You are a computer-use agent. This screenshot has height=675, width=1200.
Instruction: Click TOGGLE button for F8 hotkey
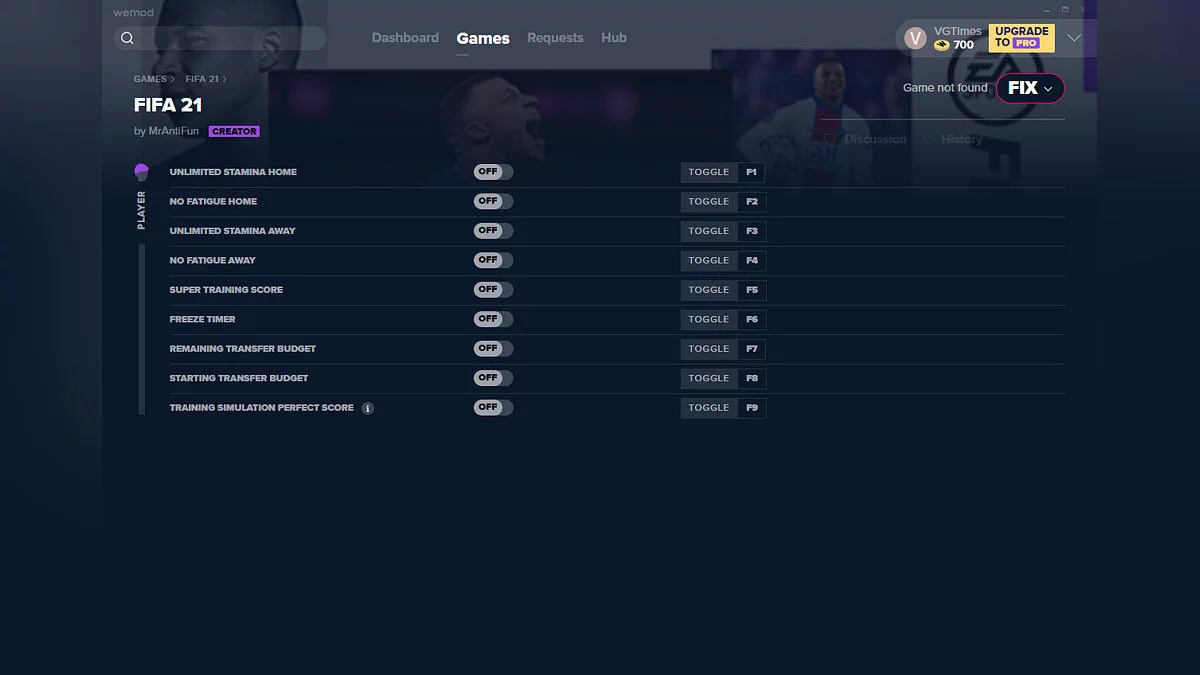click(709, 378)
